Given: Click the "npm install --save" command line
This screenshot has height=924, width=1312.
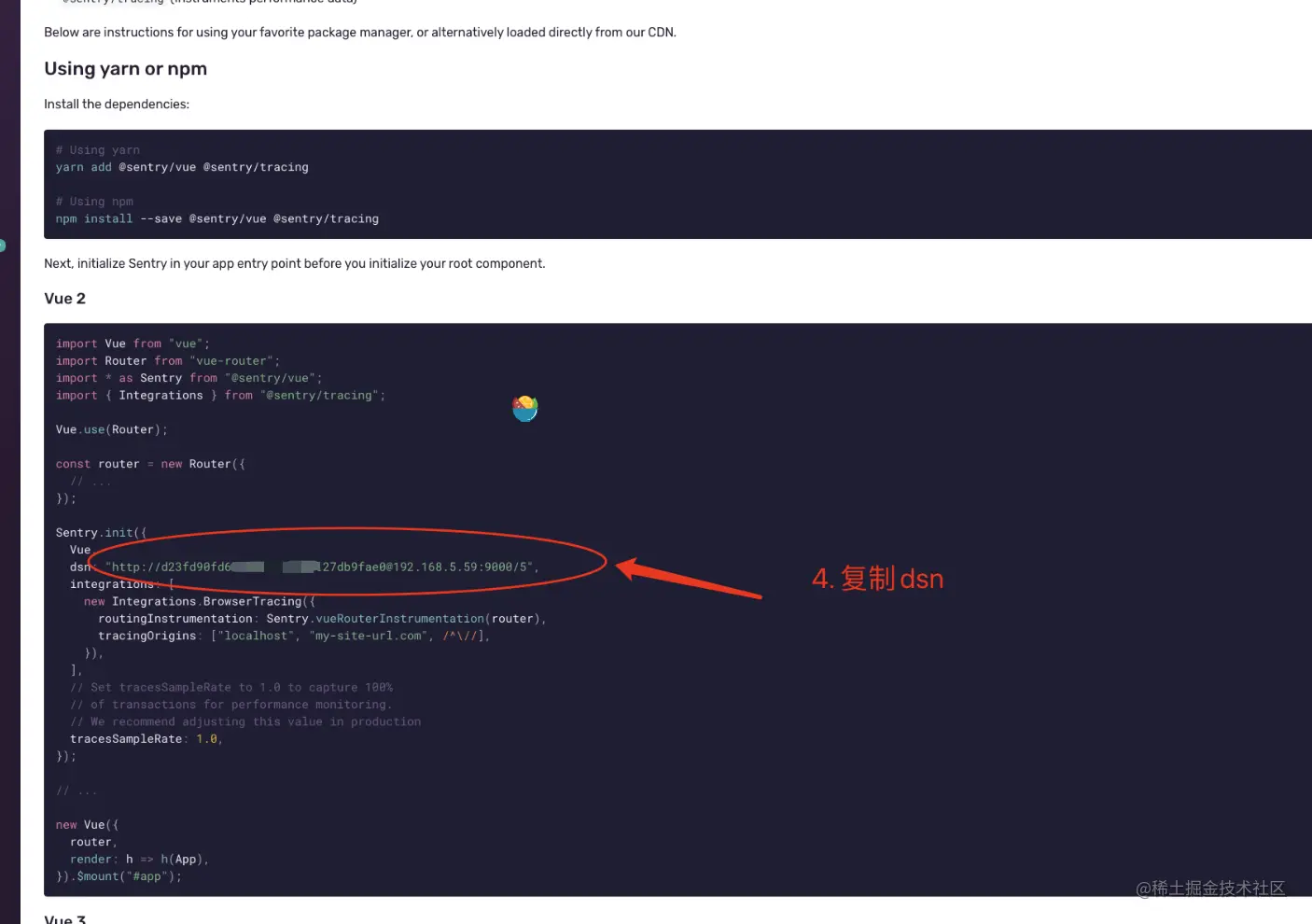Looking at the screenshot, I should point(216,218).
